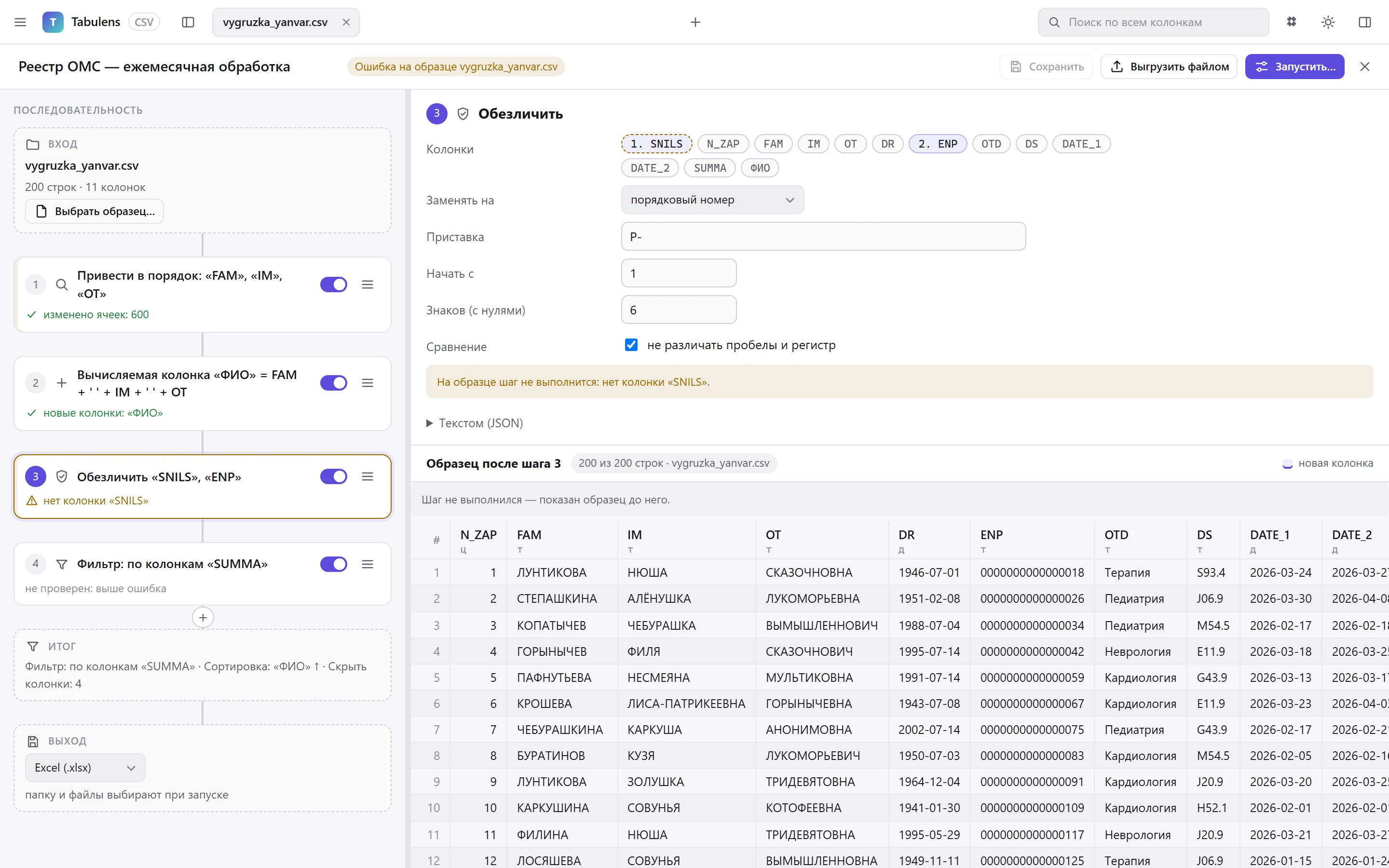Open step 3 drag handle menu
The height and width of the screenshot is (868, 1389).
[368, 476]
